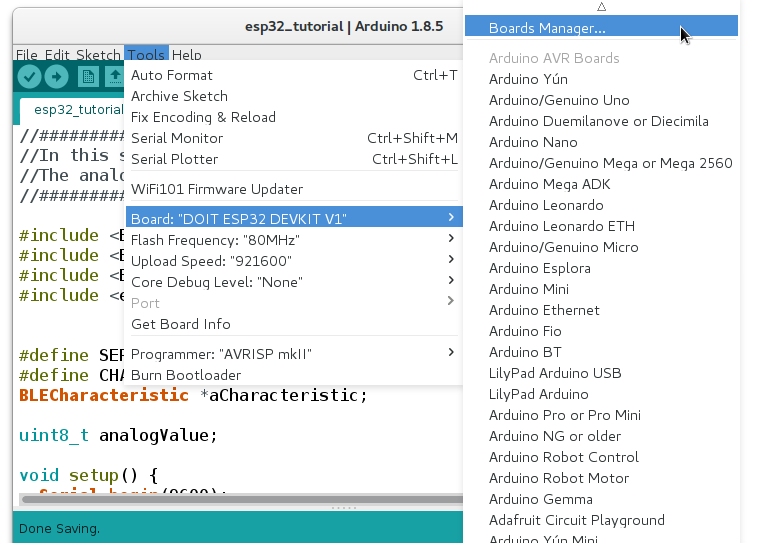Click Get Board Info
This screenshot has height=543, width=762.
coord(294,324)
